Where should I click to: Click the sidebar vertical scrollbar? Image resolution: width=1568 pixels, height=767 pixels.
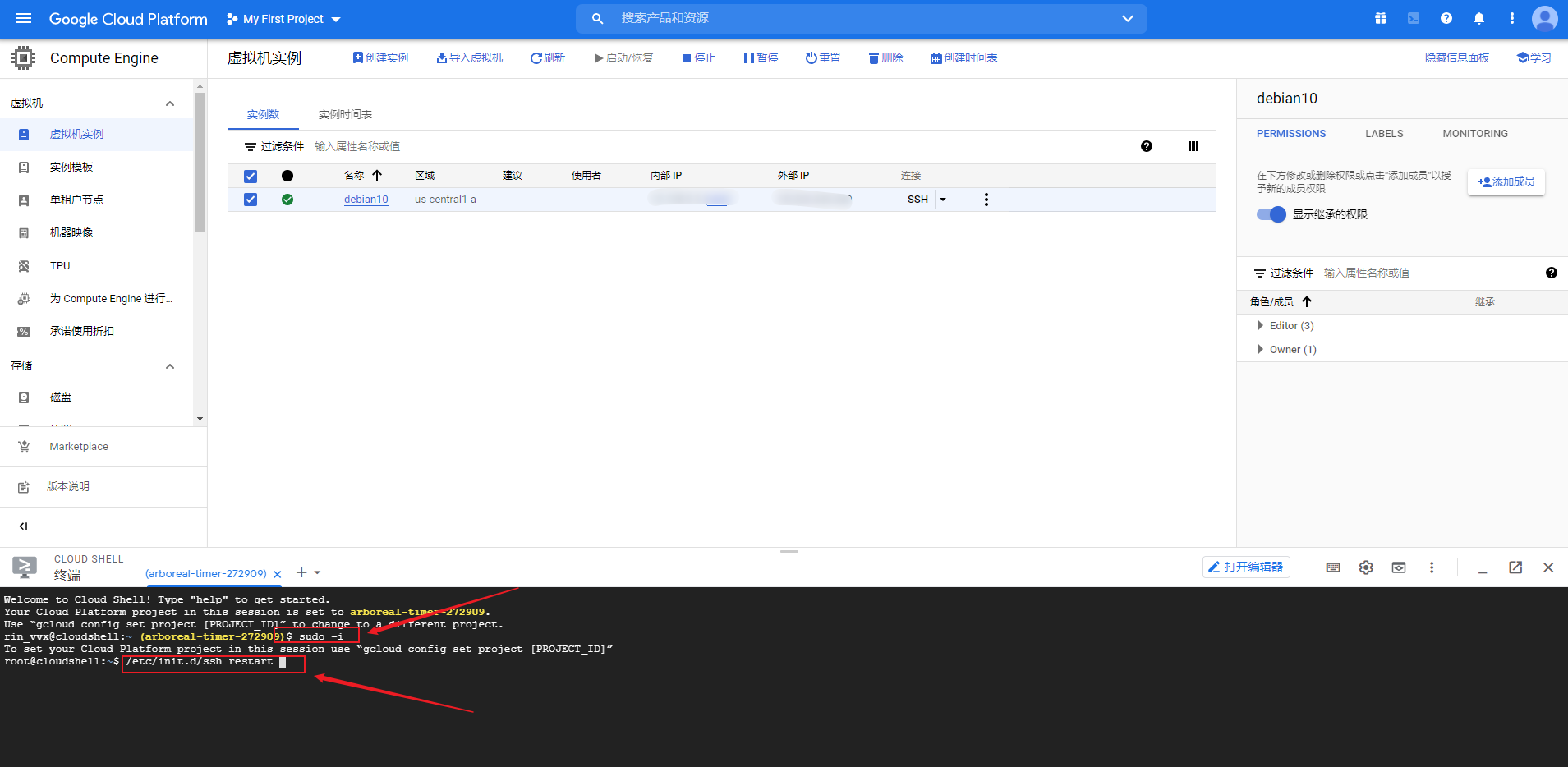pos(200,163)
